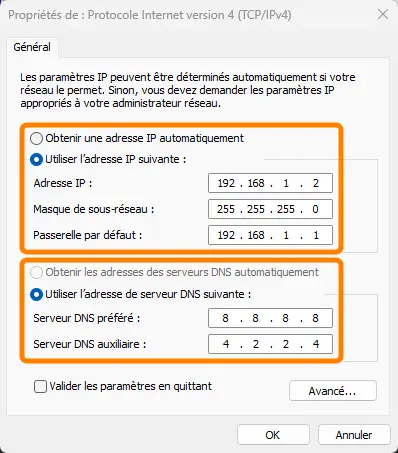Screen dimensions: 398x453
Task: Click the Masque de sous-réseau field
Action: click(x=270, y=209)
